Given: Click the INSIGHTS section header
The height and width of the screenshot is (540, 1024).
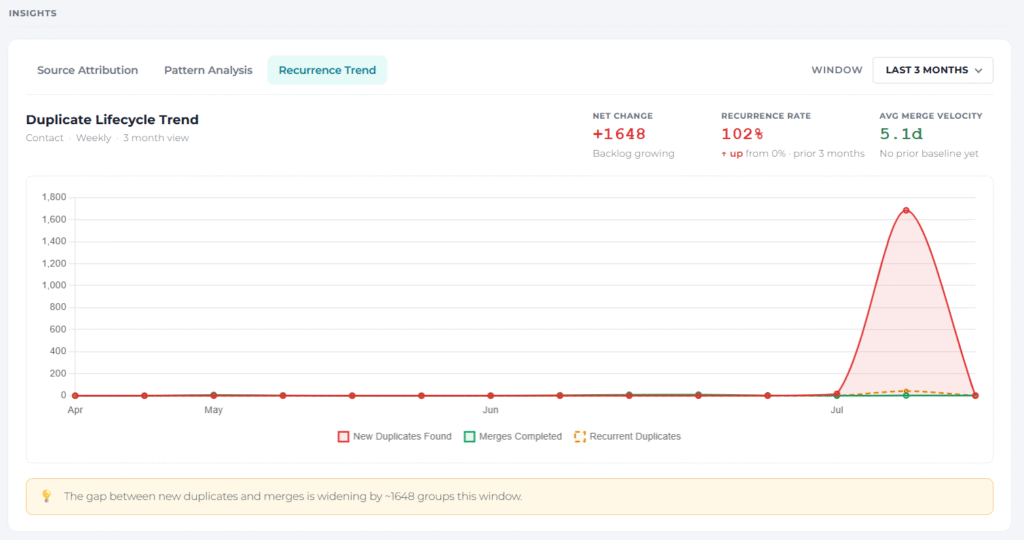Looking at the screenshot, I should pyautogui.click(x=33, y=13).
